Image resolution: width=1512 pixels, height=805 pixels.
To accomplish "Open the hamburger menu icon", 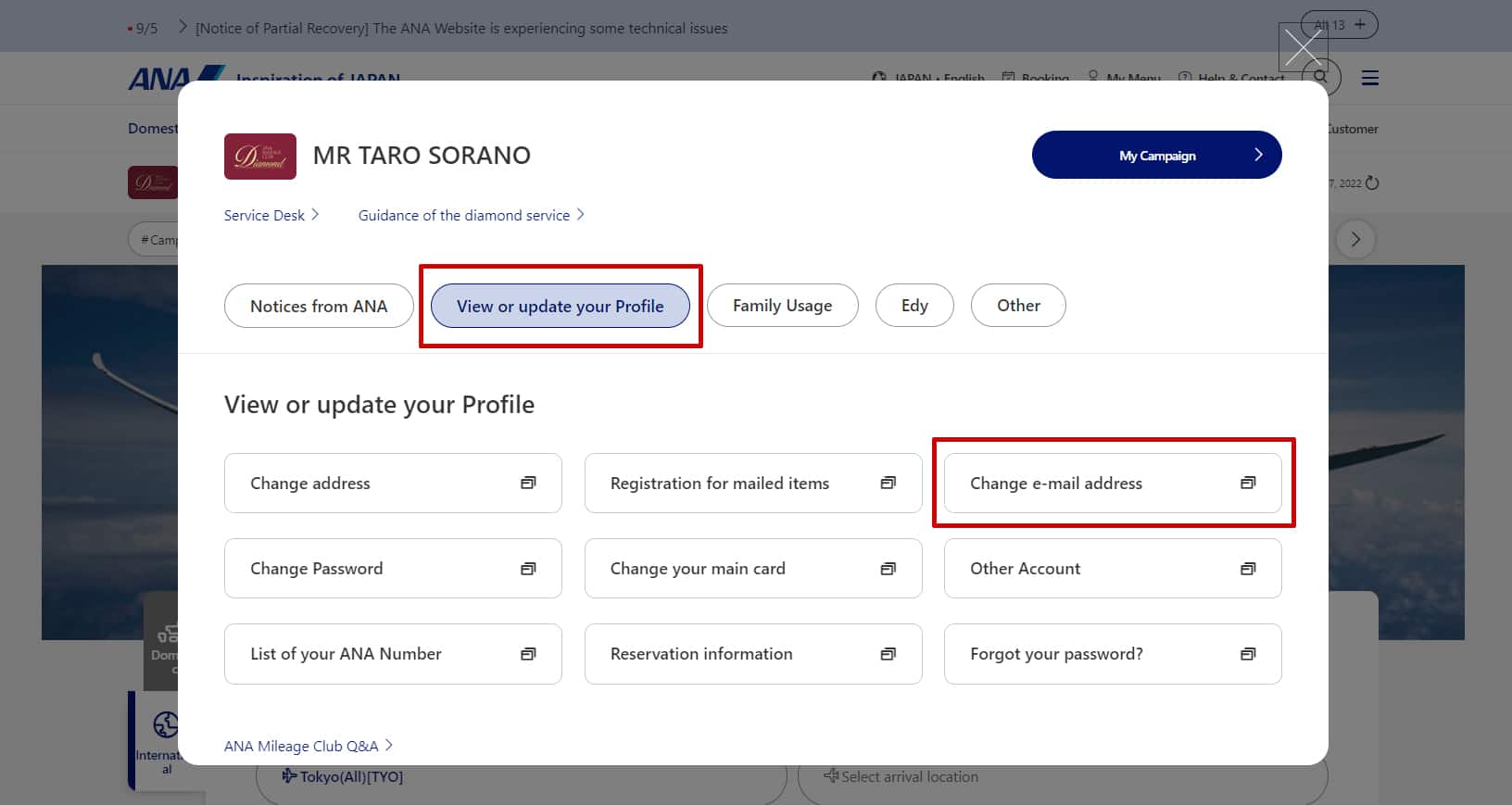I will [x=1369, y=78].
